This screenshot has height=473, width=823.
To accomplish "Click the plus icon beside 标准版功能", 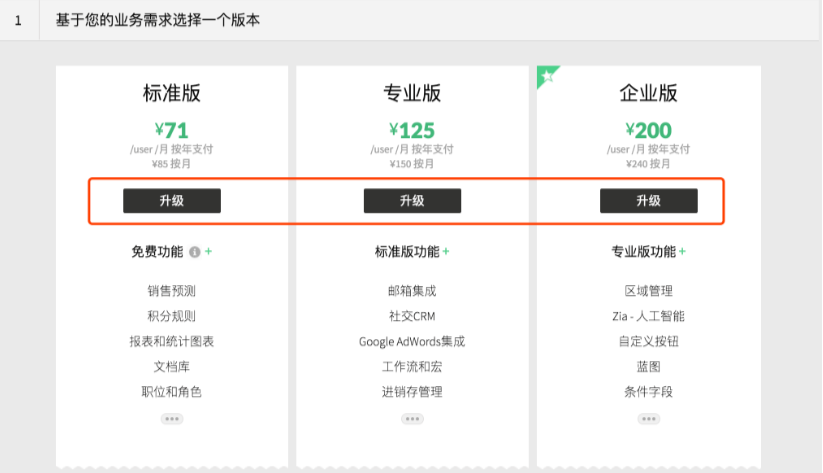I will 446,252.
